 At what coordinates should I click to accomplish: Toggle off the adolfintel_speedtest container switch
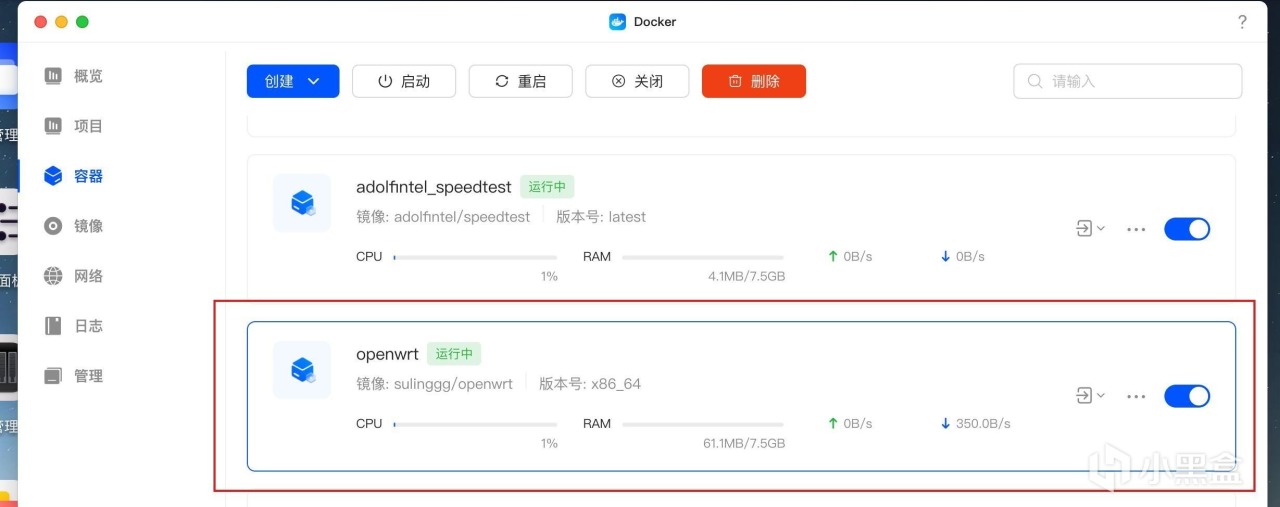coord(1187,229)
